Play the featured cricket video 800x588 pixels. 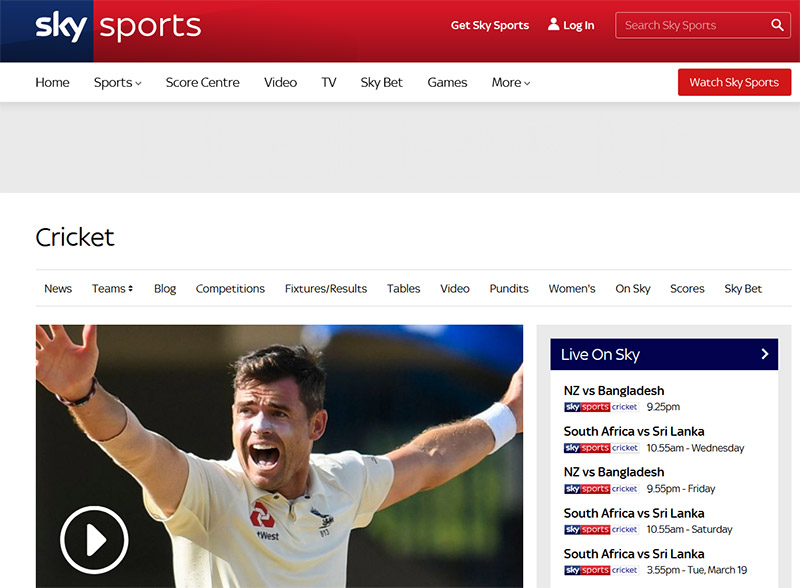94,540
